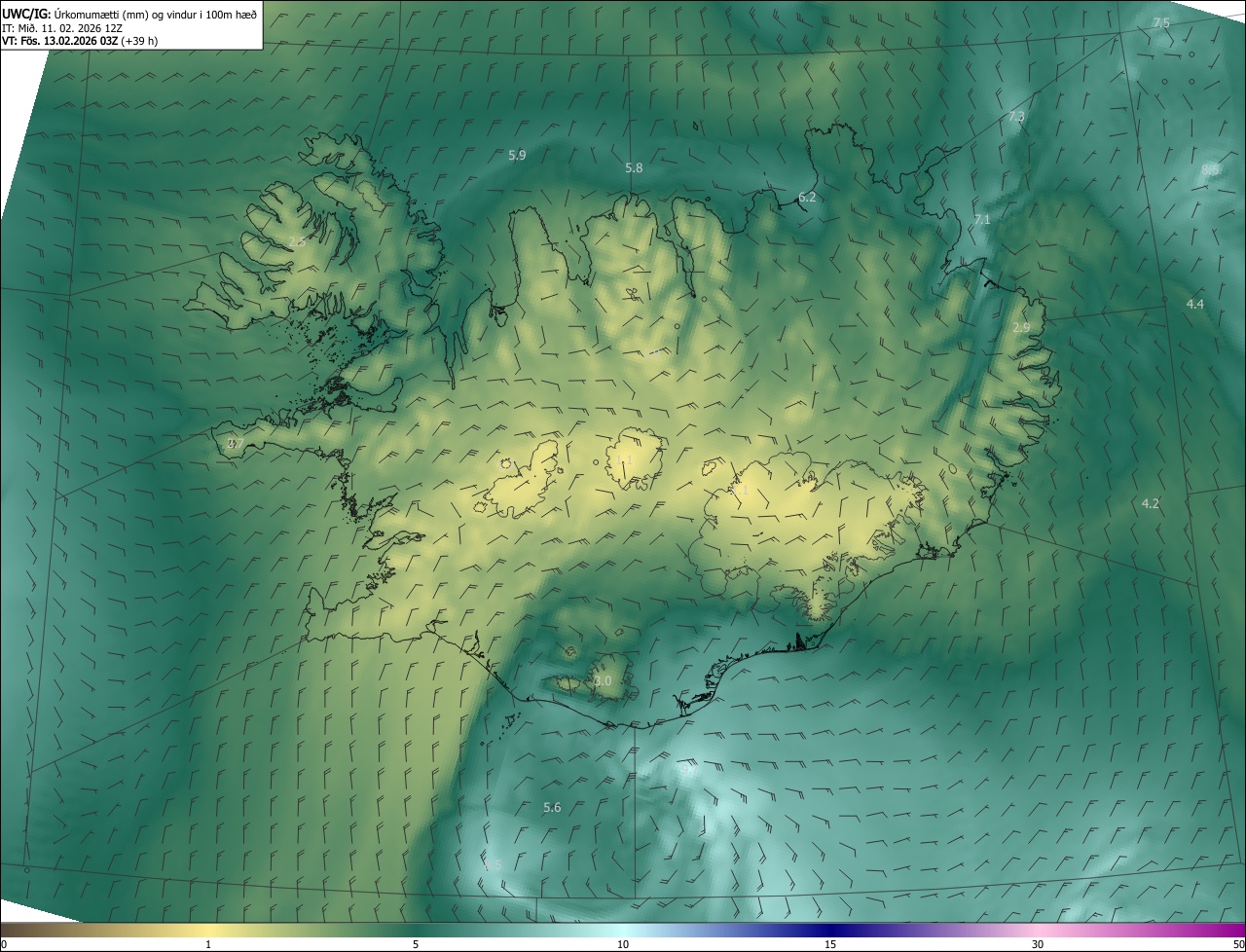Click the 50 tick on the colour scale
Screen dimensions: 1246x952
coord(1238,944)
